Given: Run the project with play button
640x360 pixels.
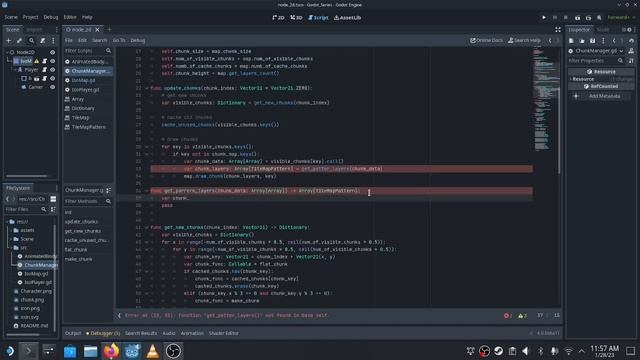Looking at the screenshot, I should 544,18.
